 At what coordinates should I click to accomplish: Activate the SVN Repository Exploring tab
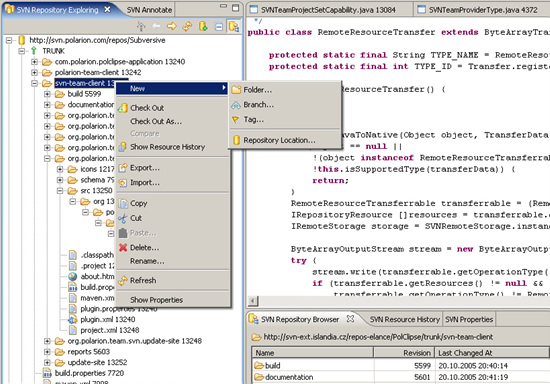point(57,10)
